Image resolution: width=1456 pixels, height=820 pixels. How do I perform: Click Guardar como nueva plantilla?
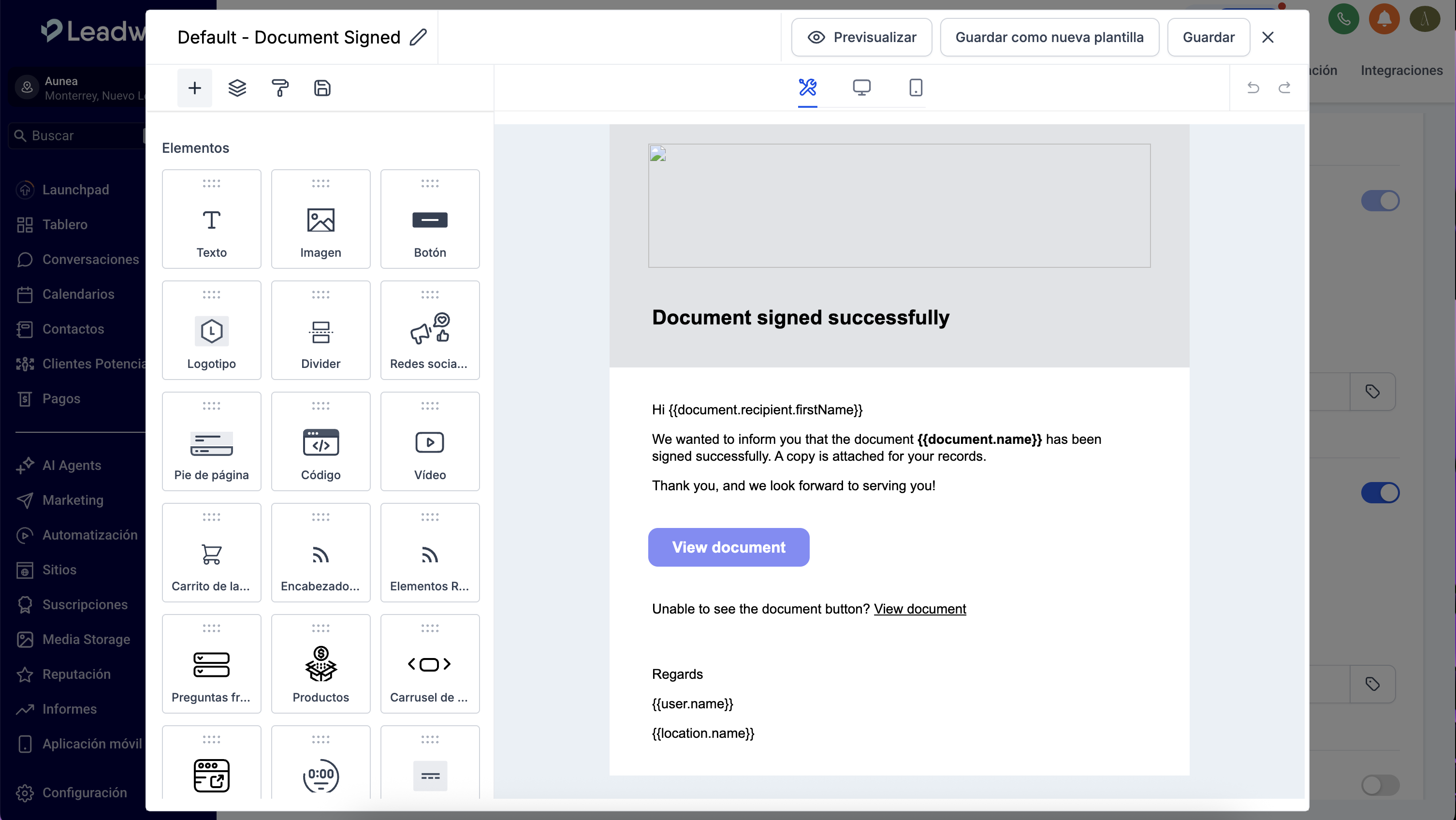click(x=1049, y=37)
